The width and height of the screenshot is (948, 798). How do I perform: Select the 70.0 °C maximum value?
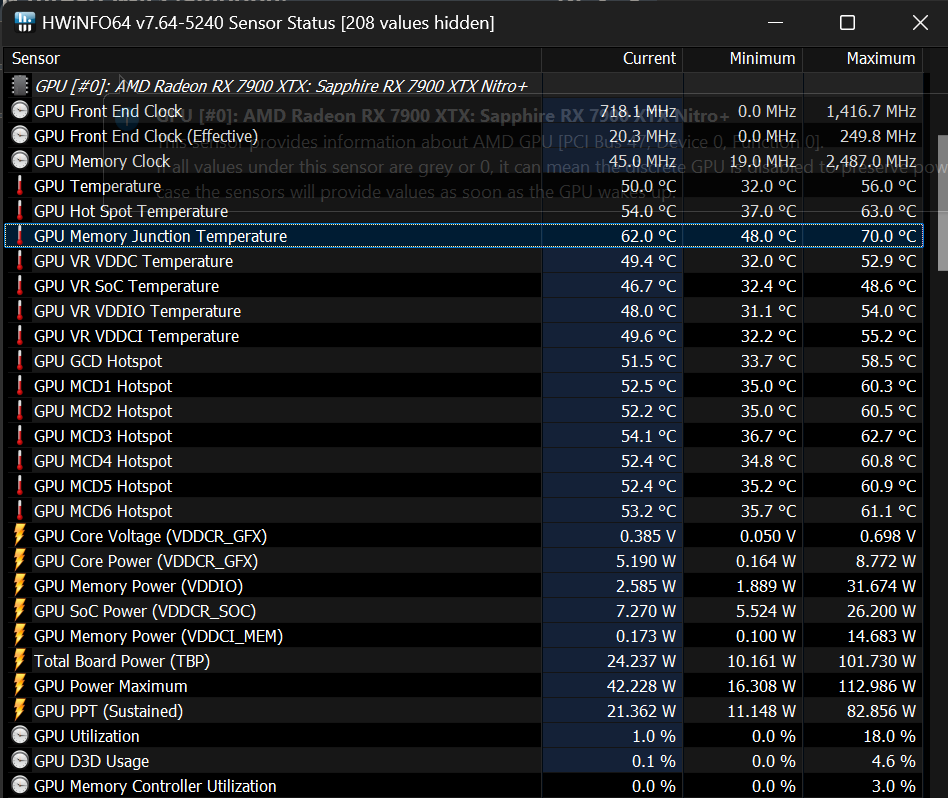(889, 236)
